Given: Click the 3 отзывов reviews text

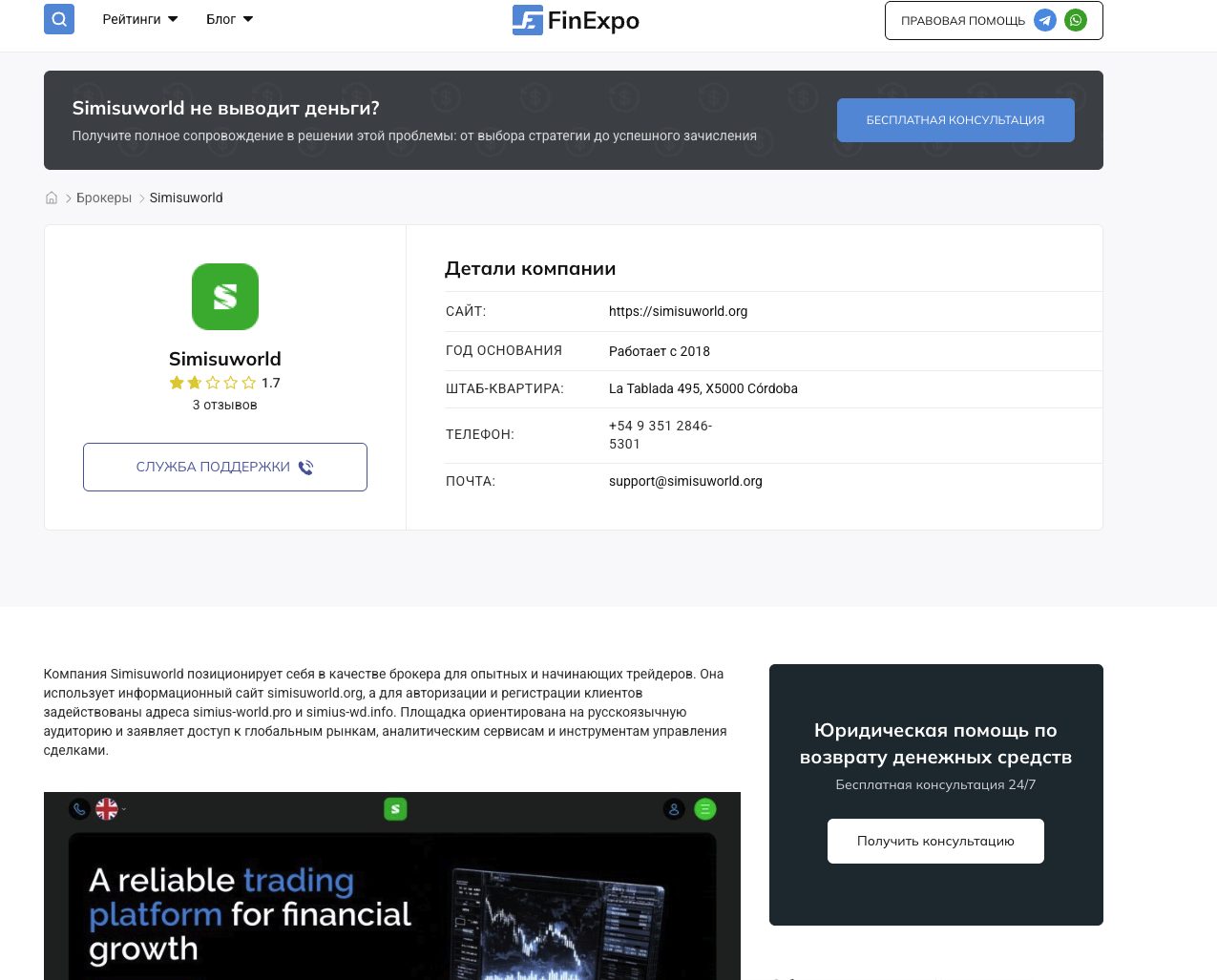Looking at the screenshot, I should pos(224,405).
